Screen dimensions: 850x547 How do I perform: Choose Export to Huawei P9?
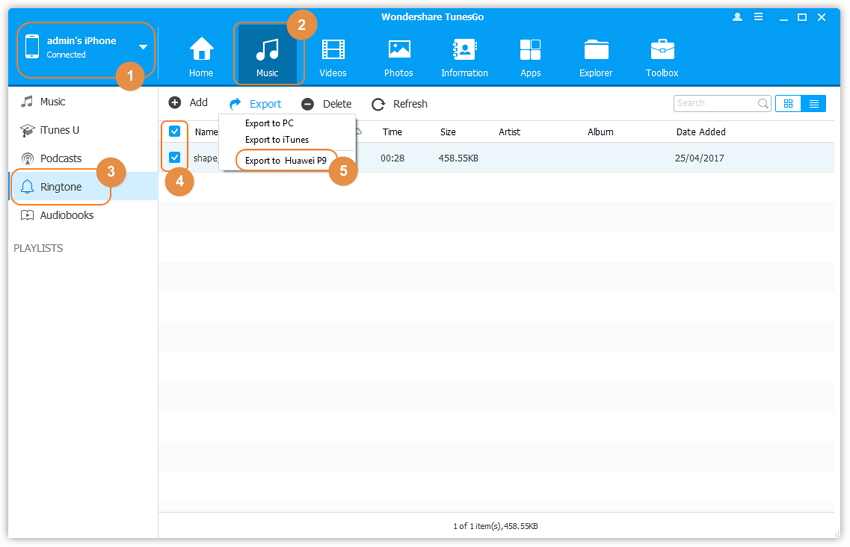click(x=285, y=160)
